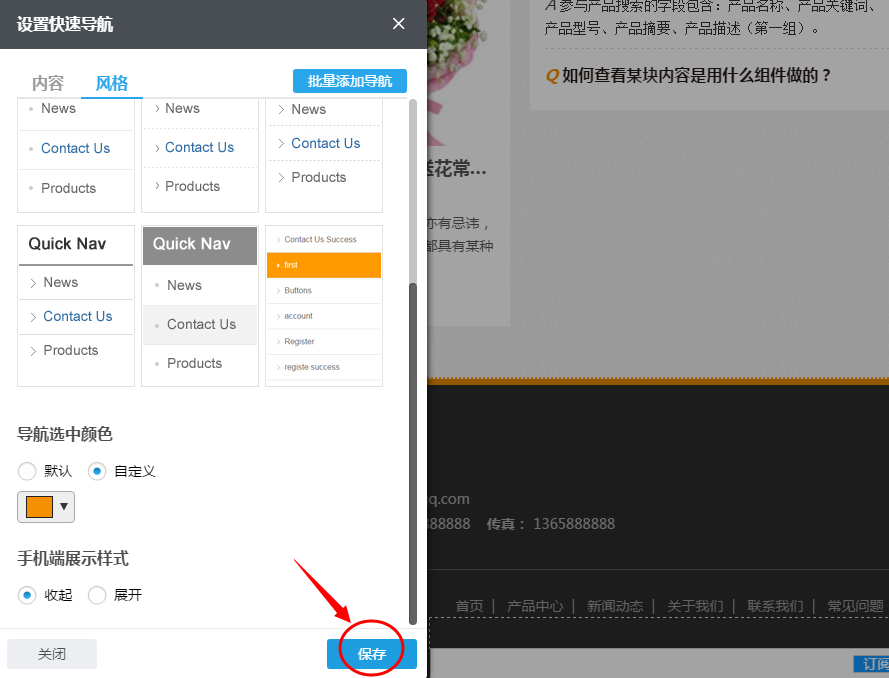Select the 自定义 color option
This screenshot has width=889, height=678.
click(96, 471)
